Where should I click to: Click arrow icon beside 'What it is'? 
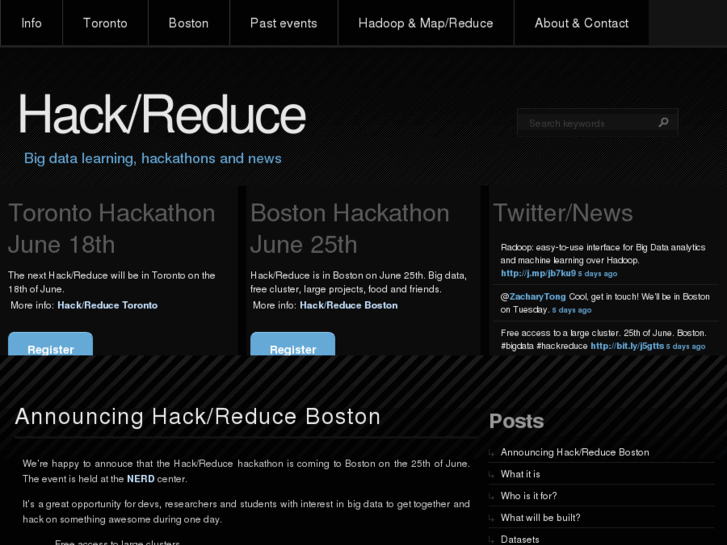[492, 474]
